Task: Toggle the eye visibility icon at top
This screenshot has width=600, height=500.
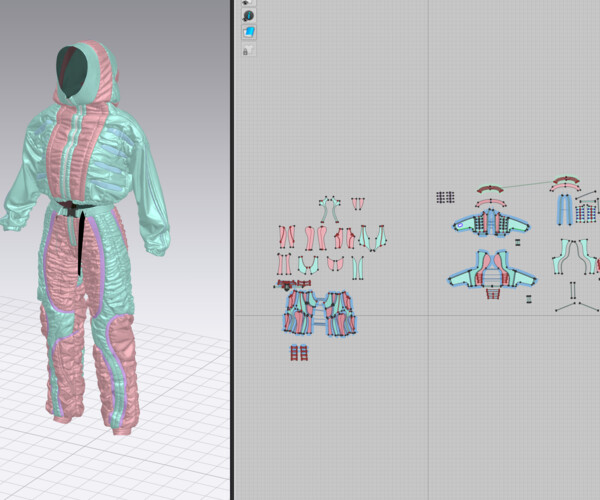Action: [x=247, y=2]
